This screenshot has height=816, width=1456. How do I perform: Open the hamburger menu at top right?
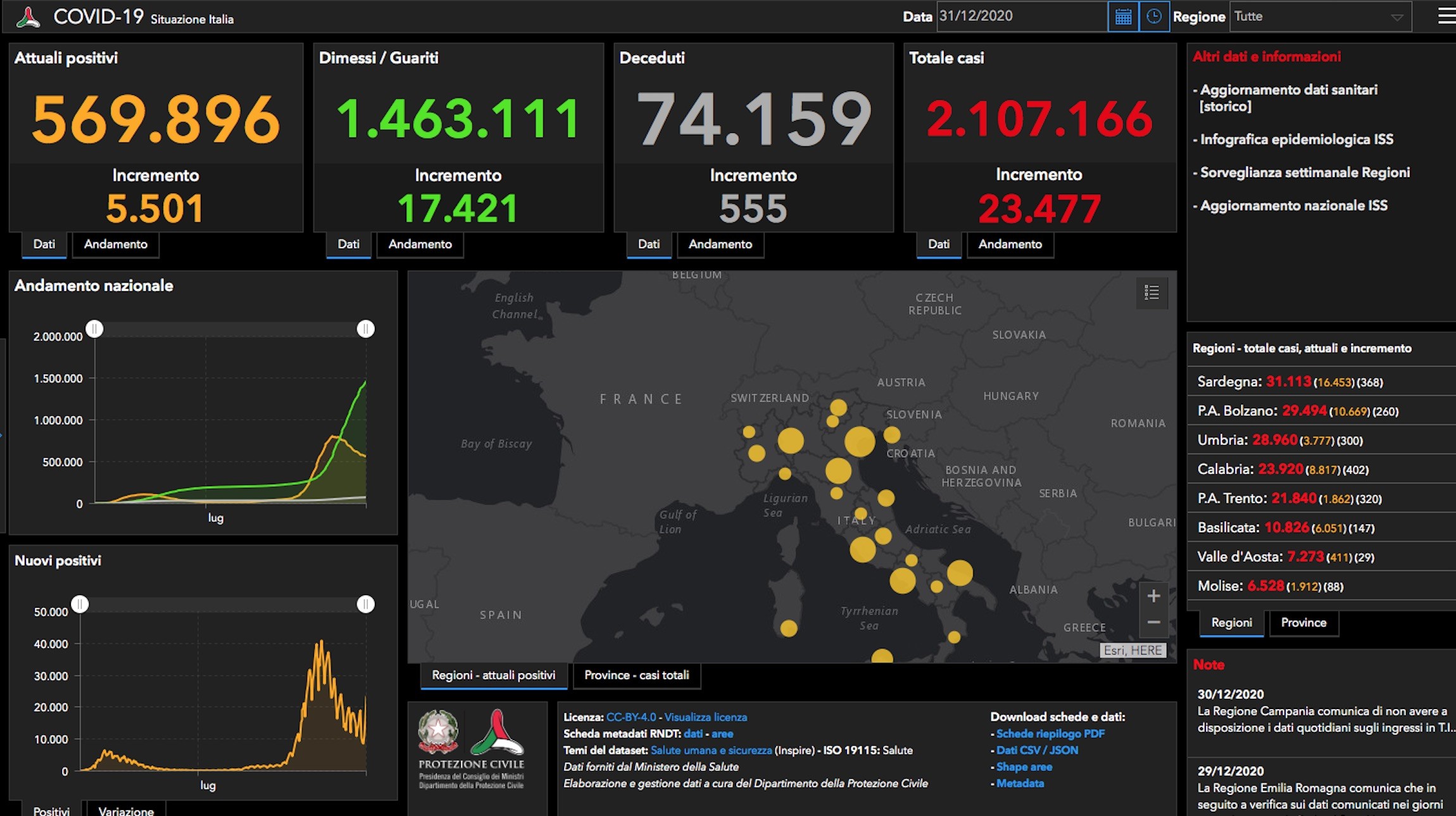(1447, 16)
